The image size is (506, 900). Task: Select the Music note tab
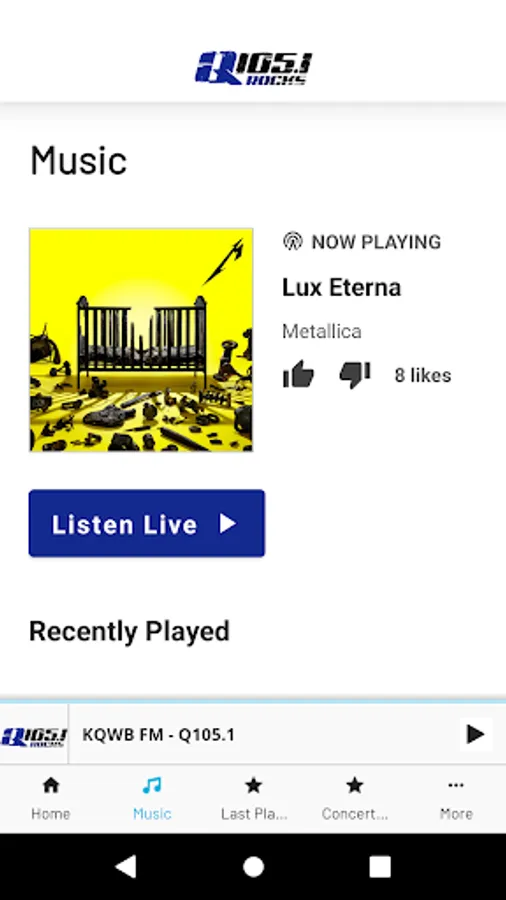click(152, 785)
